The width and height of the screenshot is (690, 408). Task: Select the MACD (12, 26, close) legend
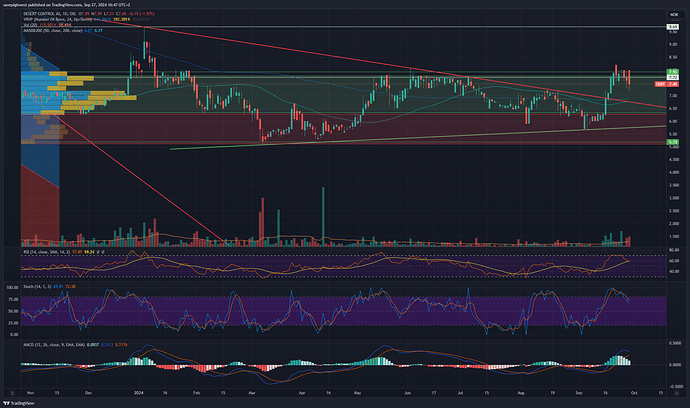[75, 345]
